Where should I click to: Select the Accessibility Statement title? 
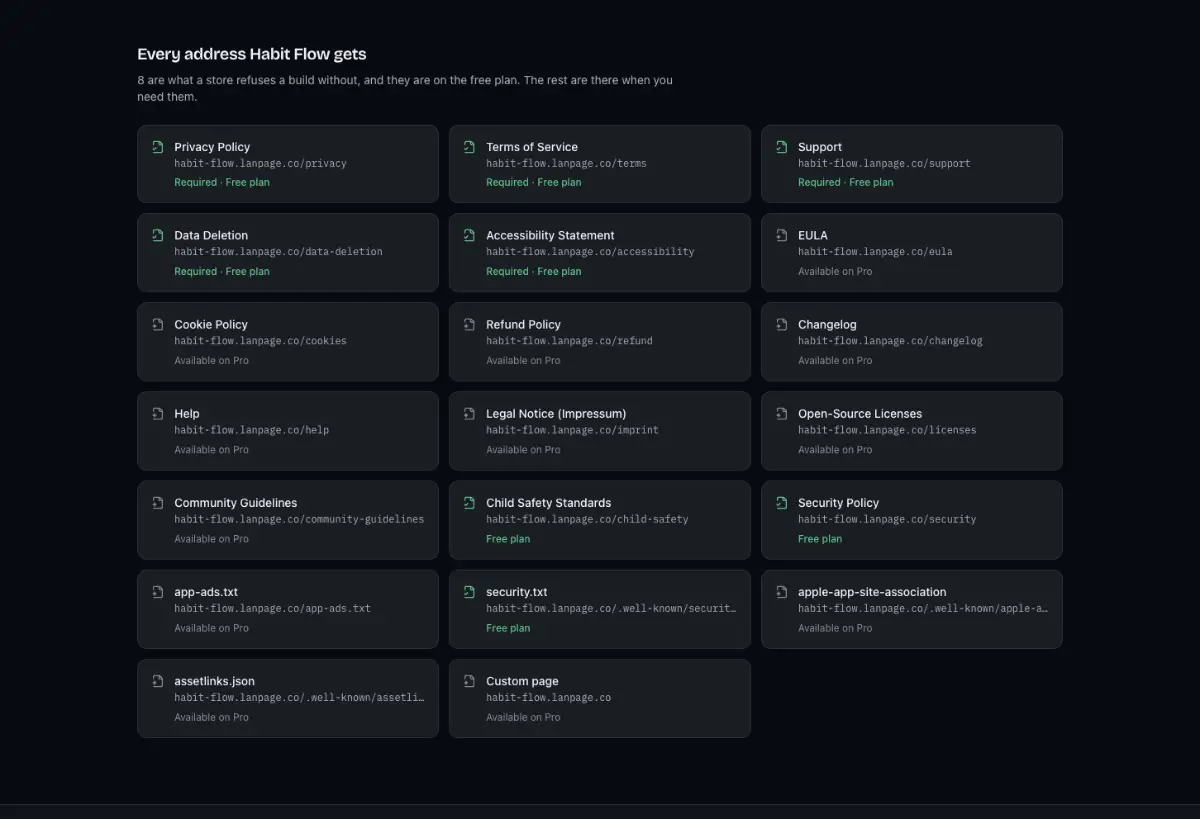550,236
